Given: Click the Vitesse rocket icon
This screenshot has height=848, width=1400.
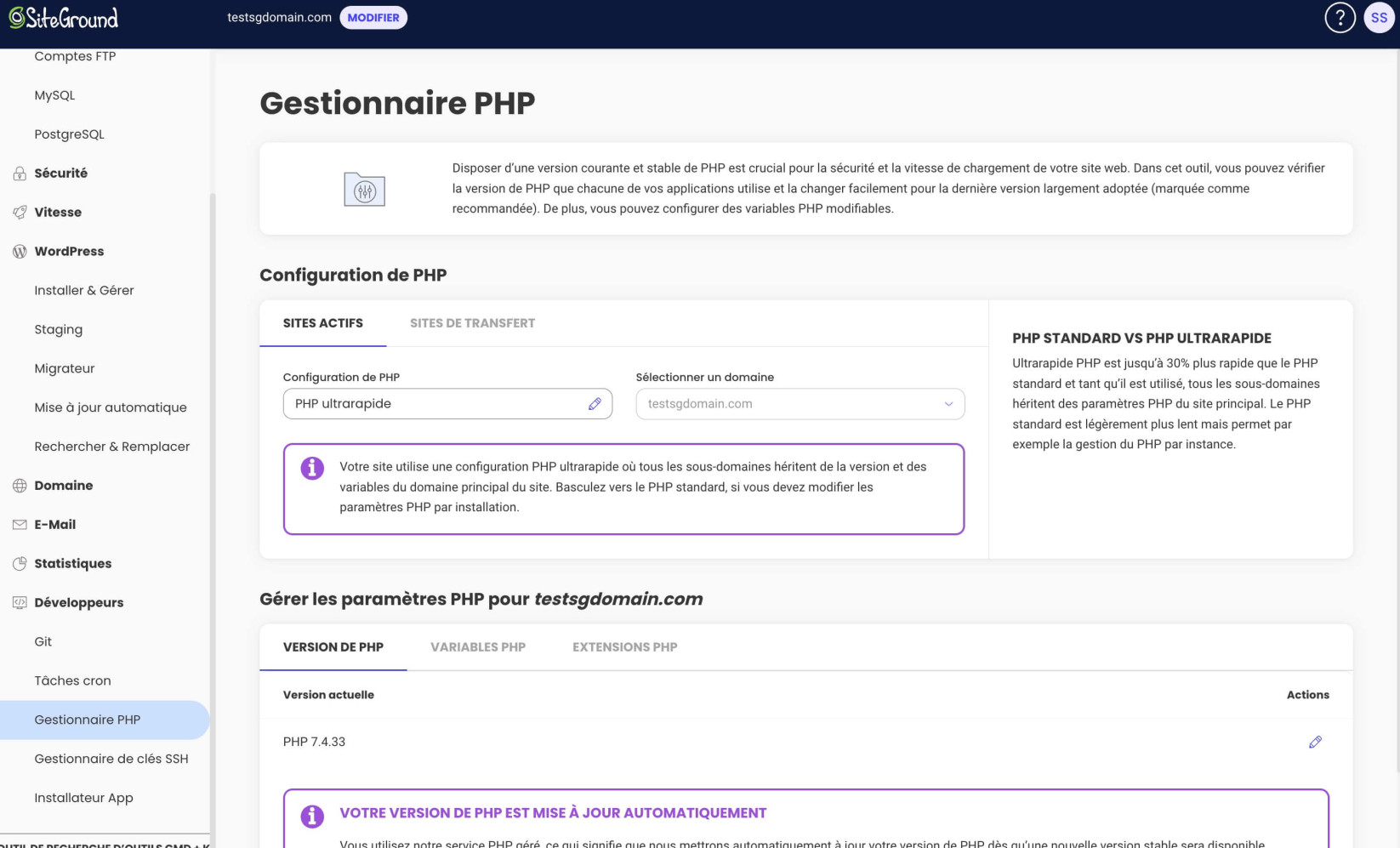Looking at the screenshot, I should (x=20, y=213).
